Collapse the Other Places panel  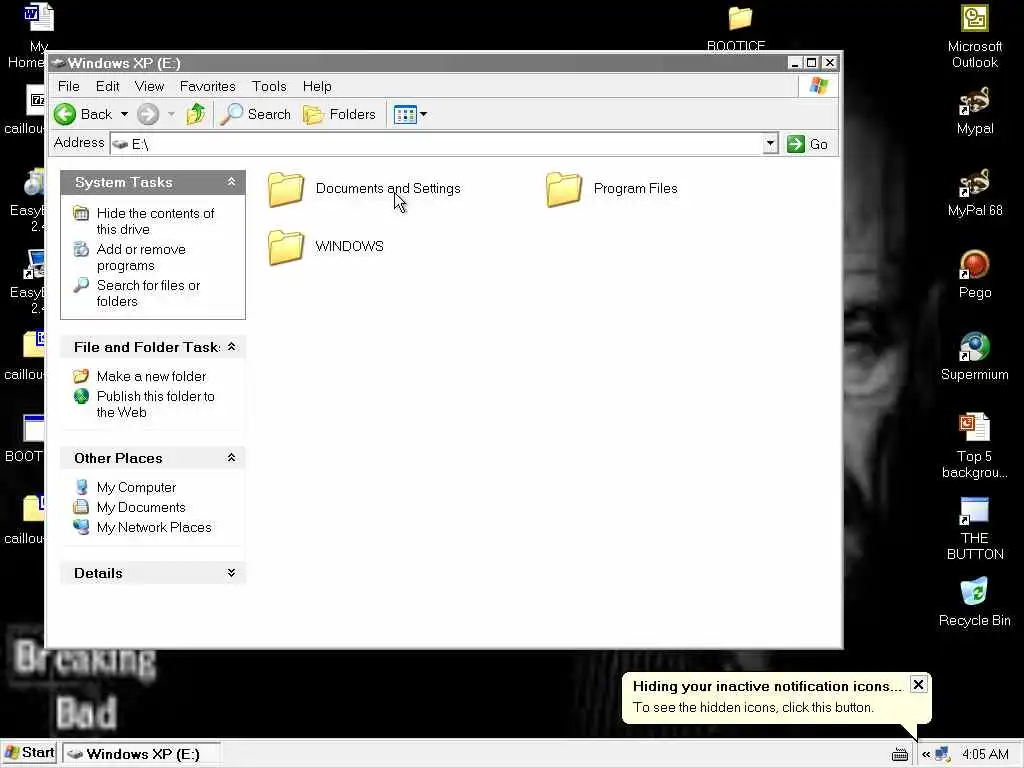[x=231, y=458]
